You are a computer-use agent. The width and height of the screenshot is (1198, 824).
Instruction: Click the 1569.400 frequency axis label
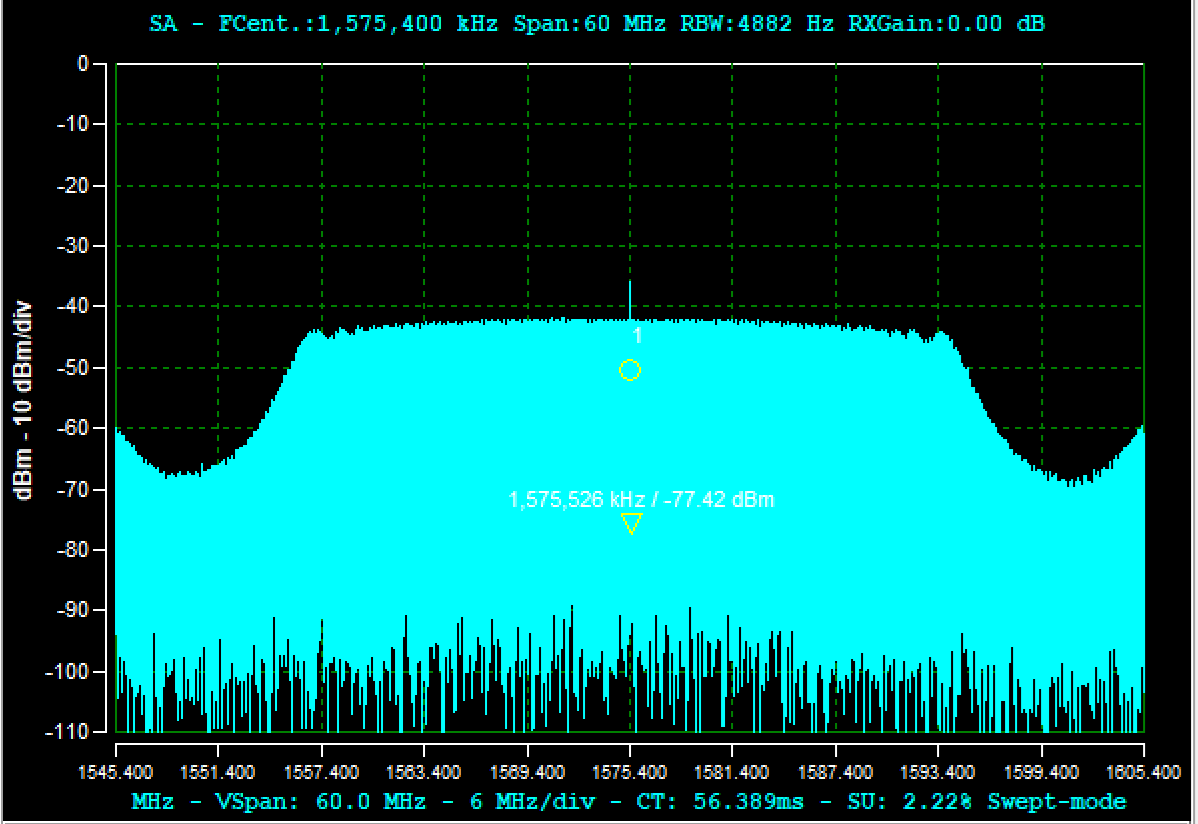click(527, 772)
